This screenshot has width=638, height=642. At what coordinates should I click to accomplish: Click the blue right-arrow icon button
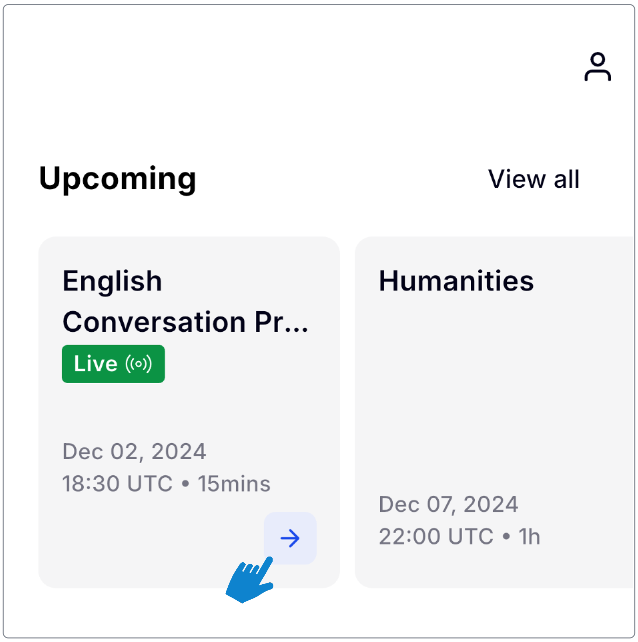[x=290, y=539]
